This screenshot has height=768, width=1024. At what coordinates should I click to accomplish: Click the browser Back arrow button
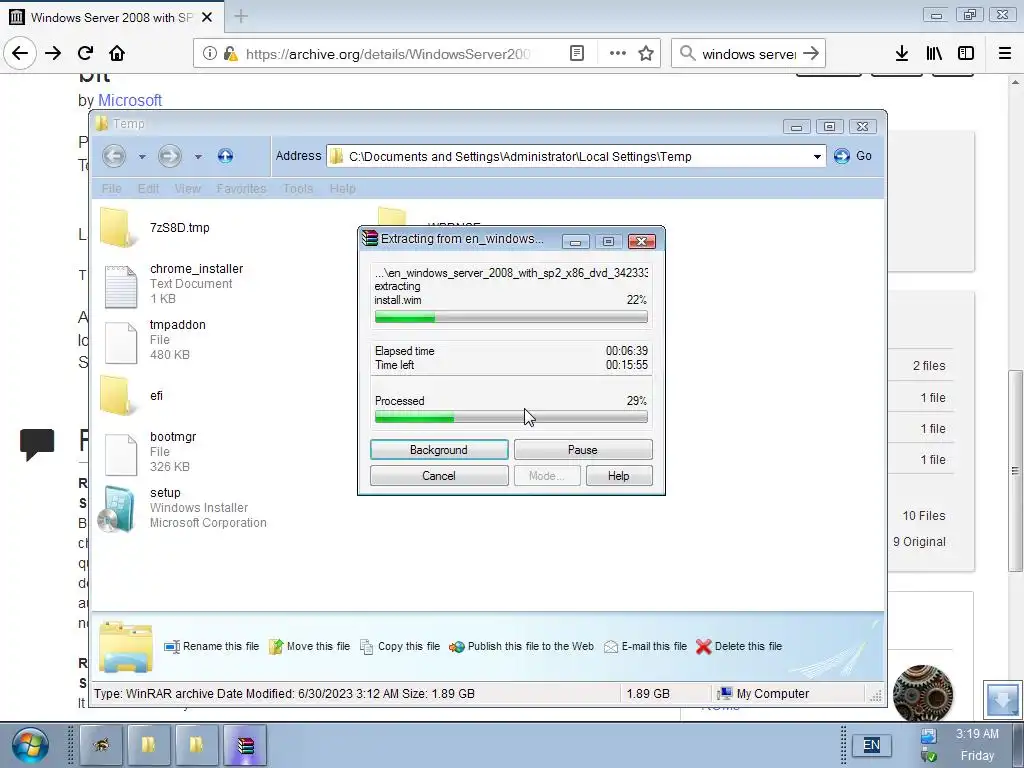[20, 54]
